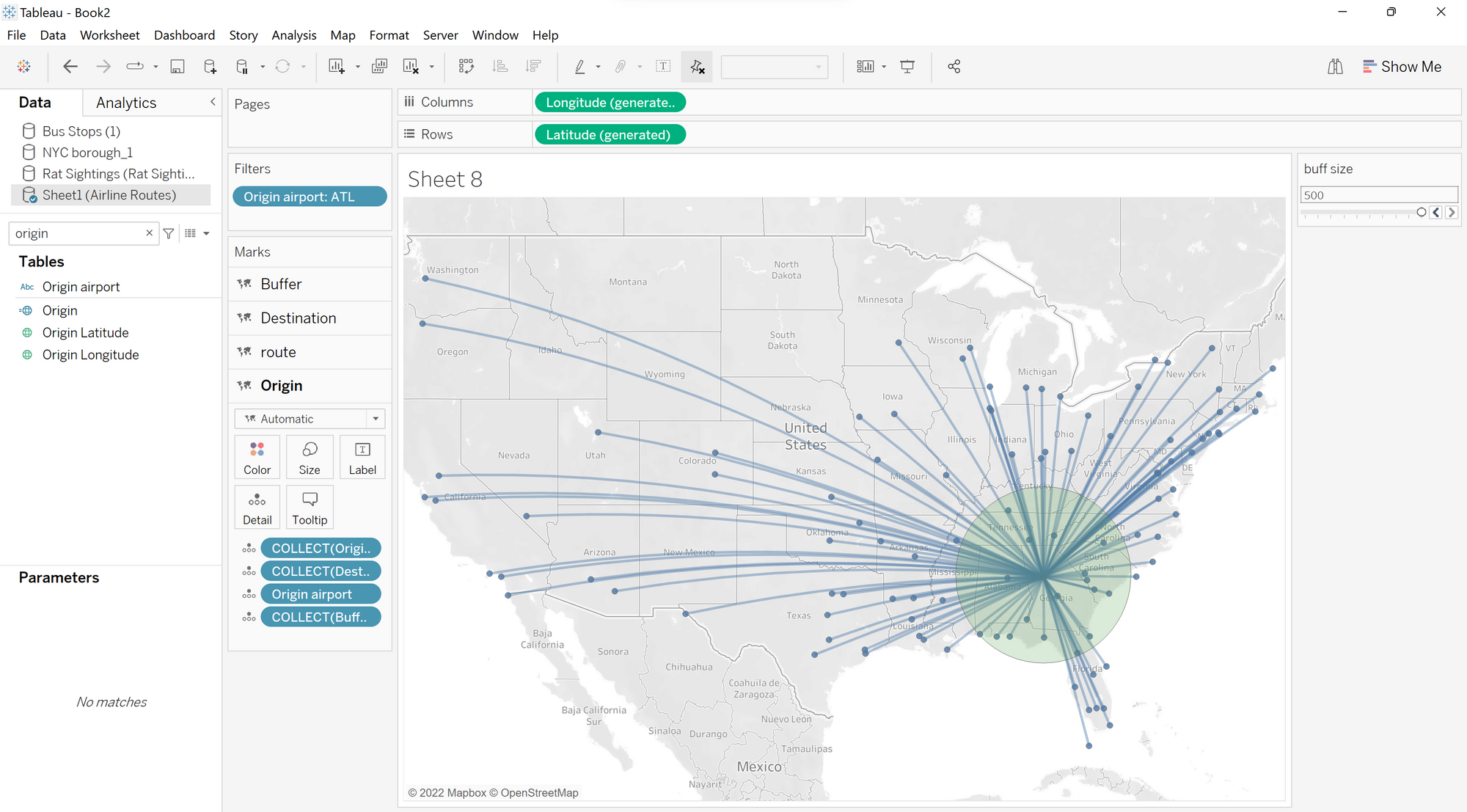
Task: Click the Presentation Mode icon
Action: [x=907, y=67]
